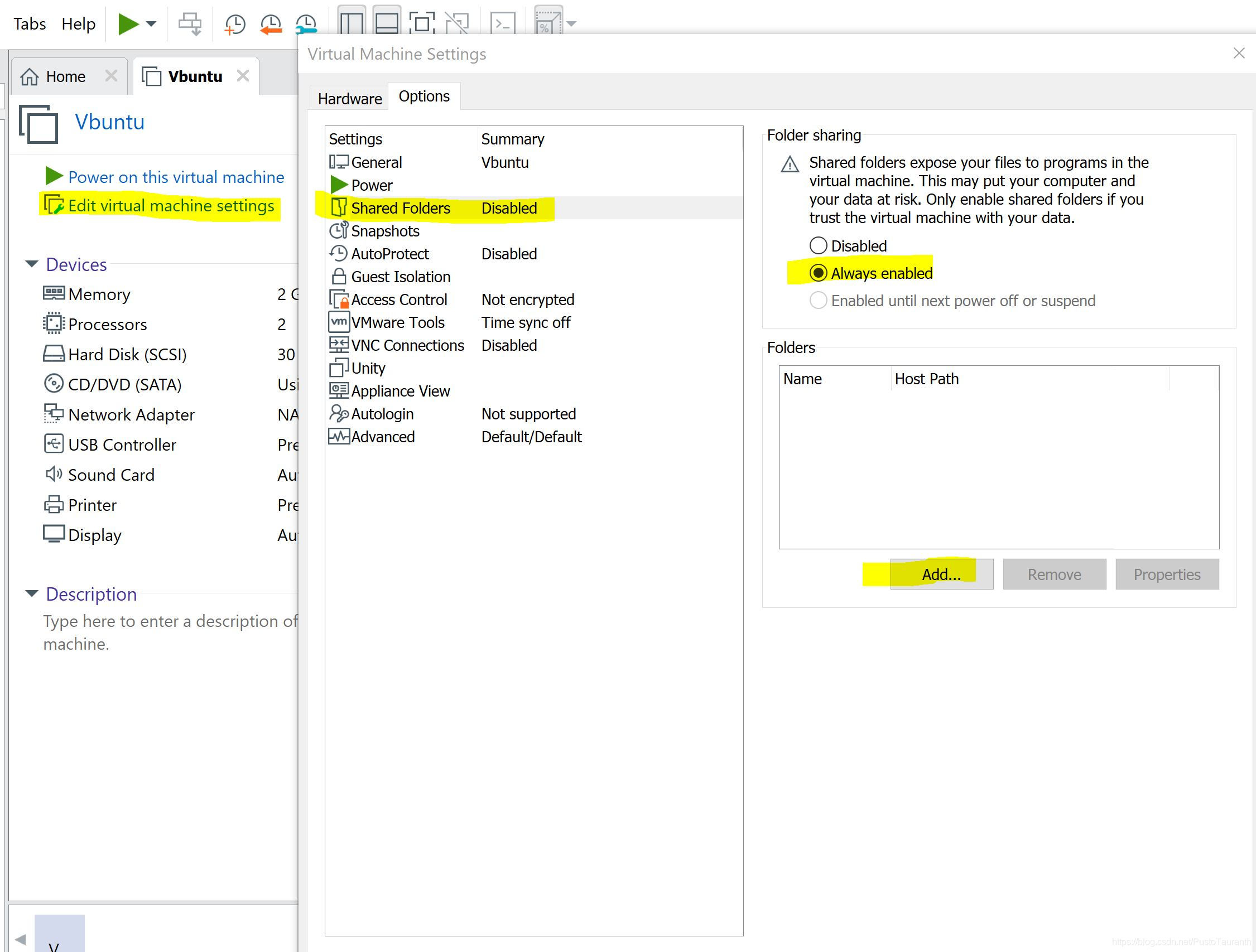Switch to the Hardware tab
This screenshot has width=1256, height=952.
pyautogui.click(x=349, y=99)
